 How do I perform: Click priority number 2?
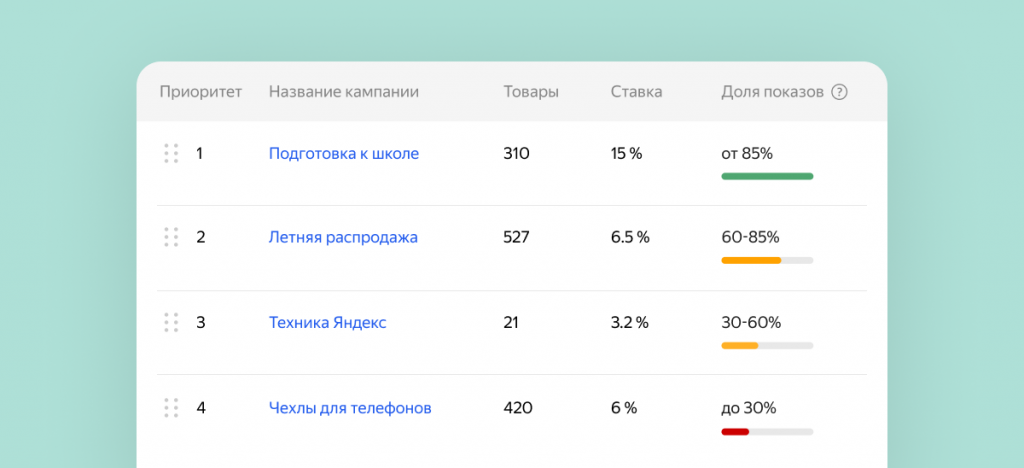tap(200, 238)
